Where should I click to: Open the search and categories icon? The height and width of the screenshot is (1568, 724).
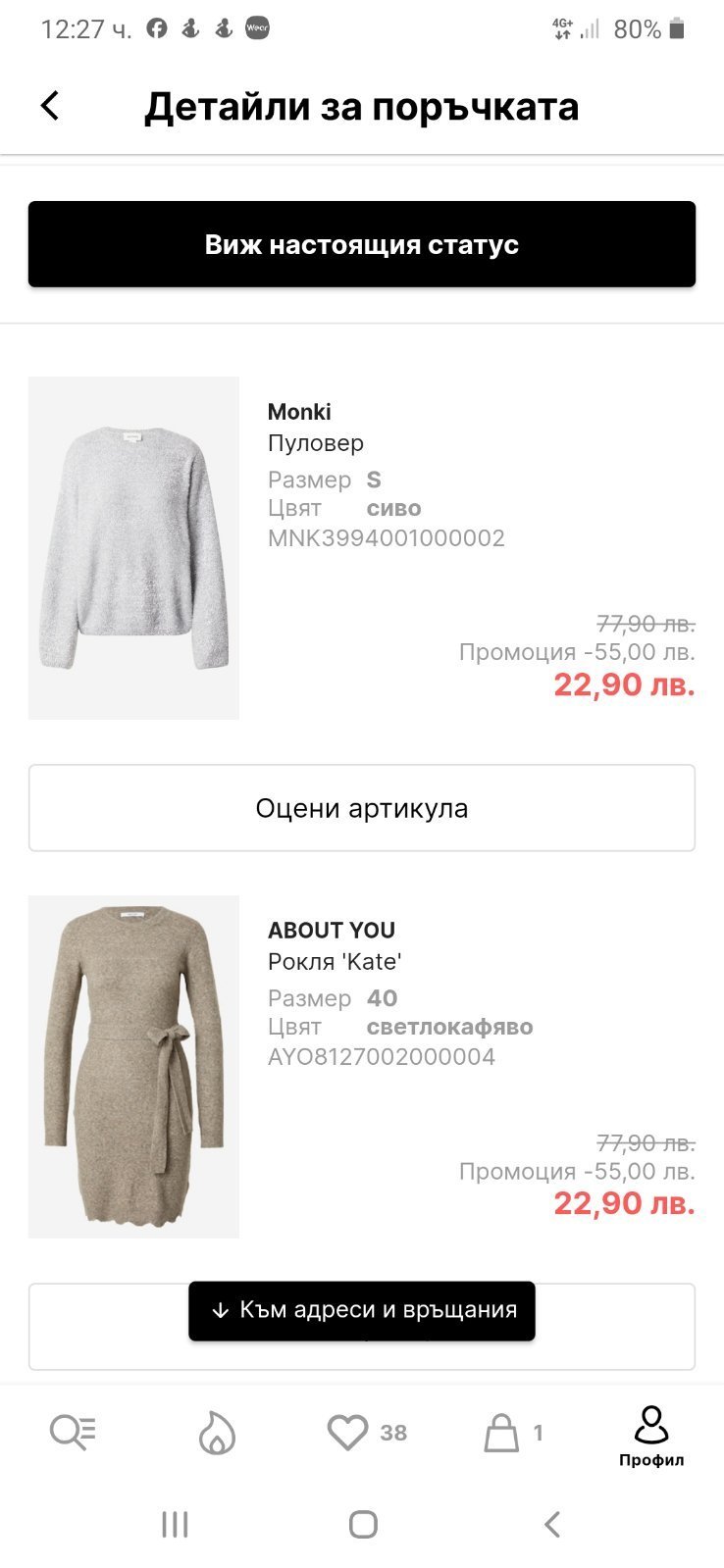click(x=73, y=1433)
